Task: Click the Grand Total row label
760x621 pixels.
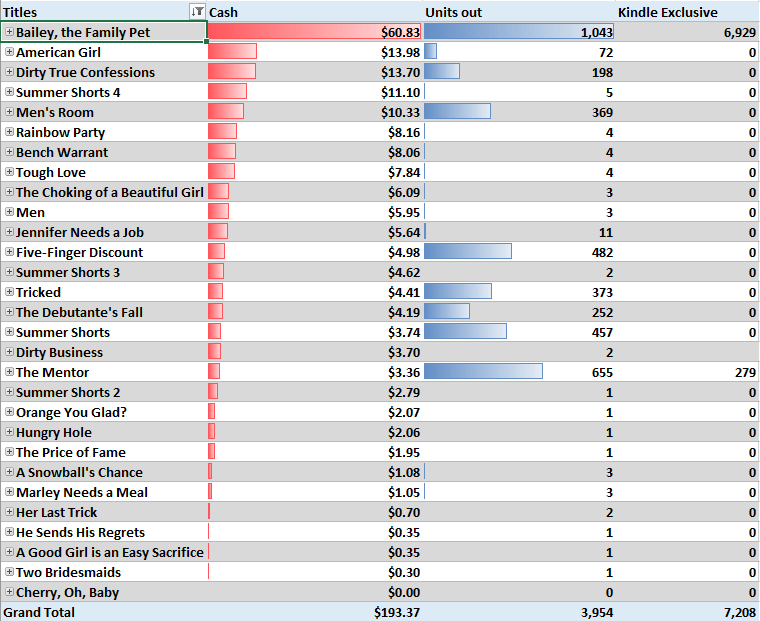Action: pyautogui.click(x=40, y=612)
